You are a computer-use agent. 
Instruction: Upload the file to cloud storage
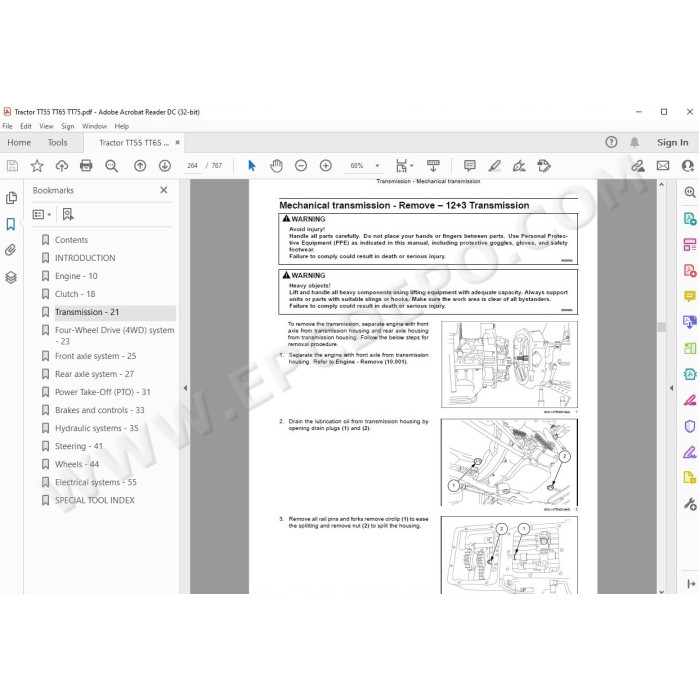pos(62,166)
